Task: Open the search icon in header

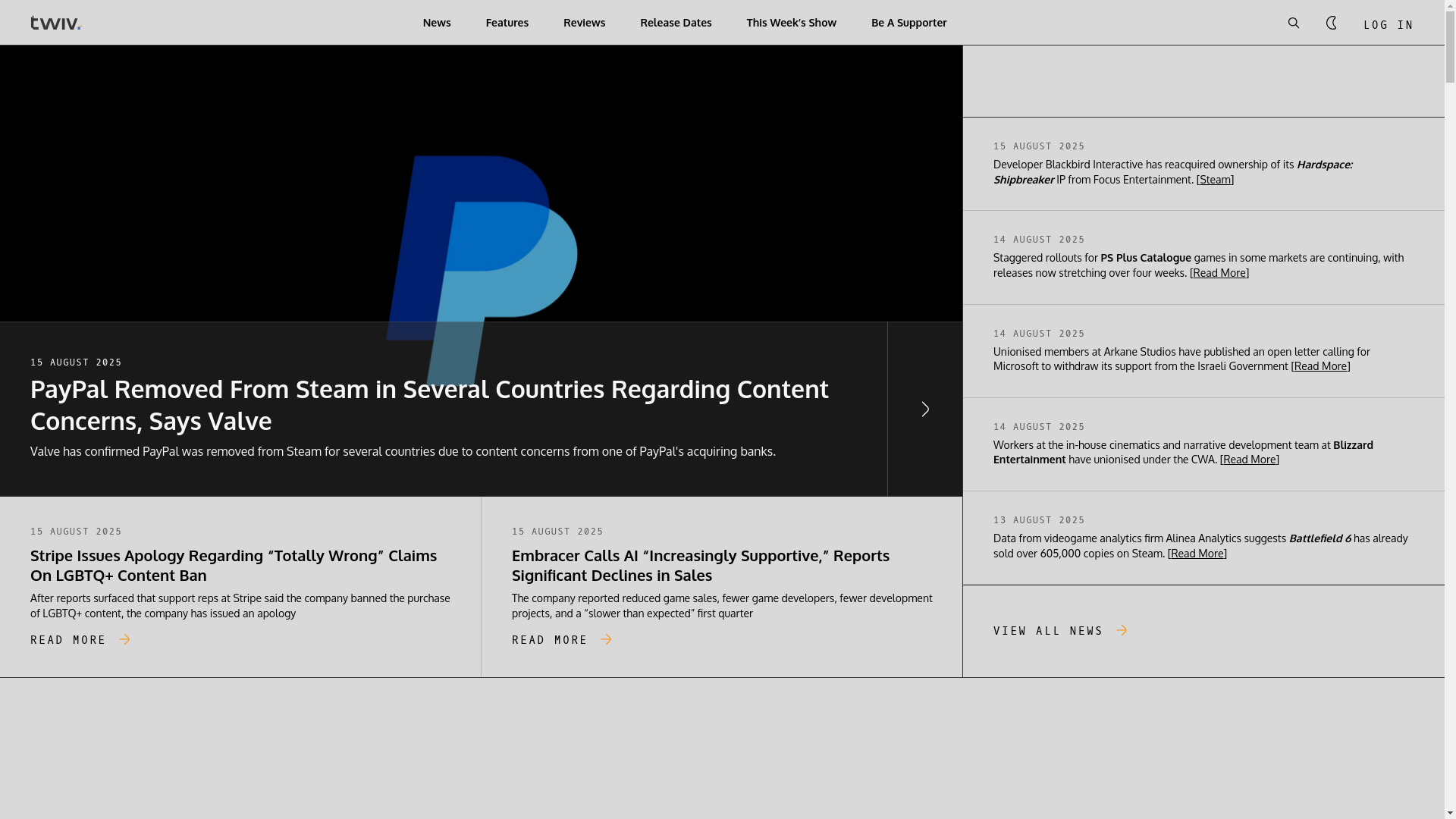Action: coord(1294,23)
